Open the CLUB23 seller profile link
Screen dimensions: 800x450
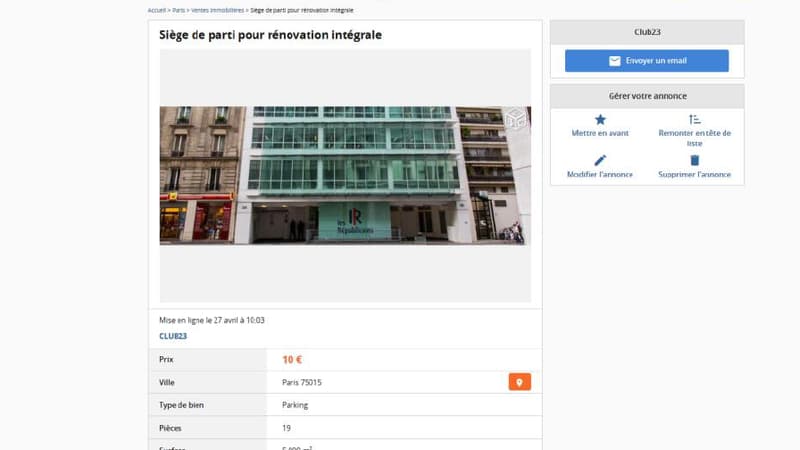pos(173,336)
